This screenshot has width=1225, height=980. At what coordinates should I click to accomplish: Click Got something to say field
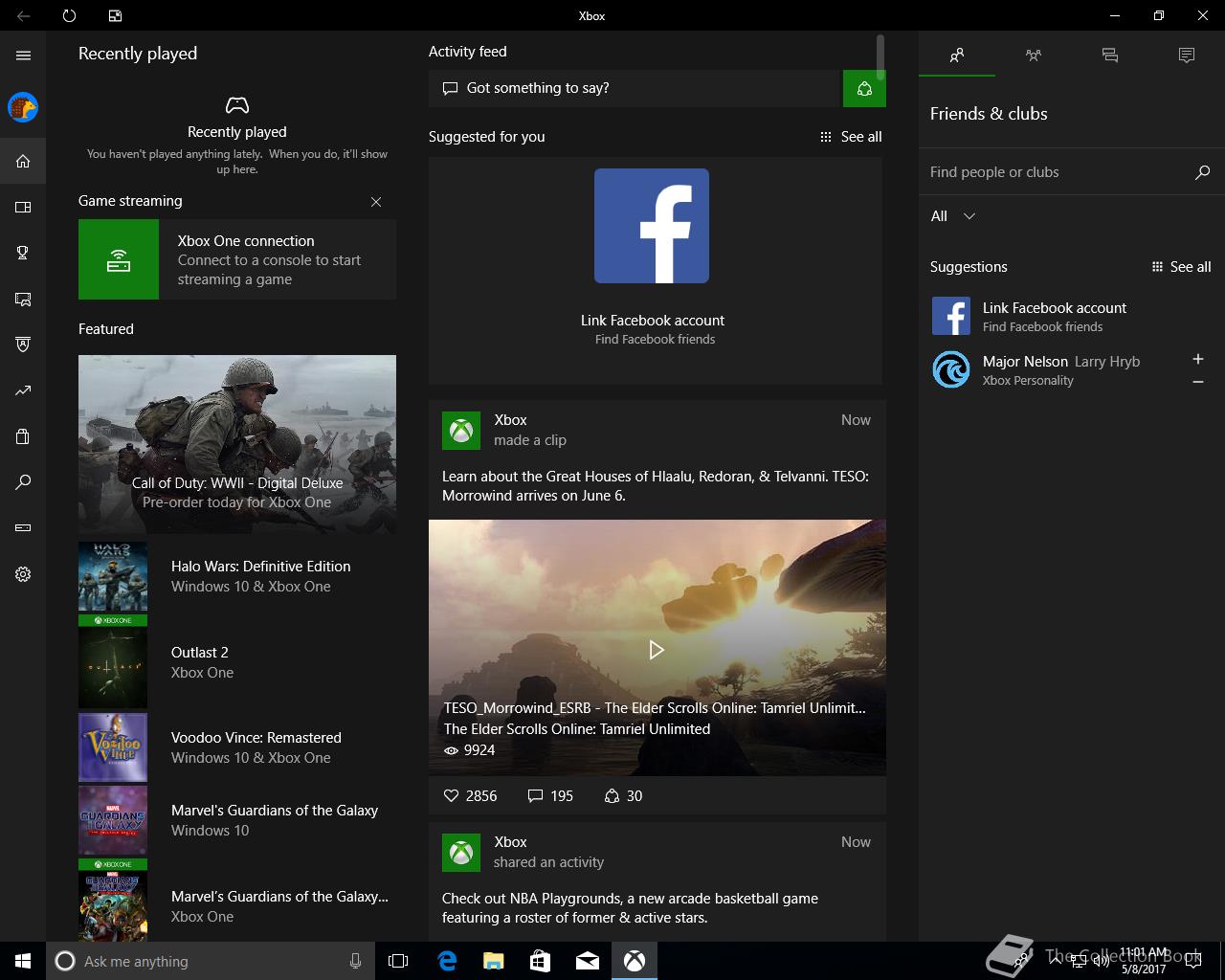[x=635, y=88]
